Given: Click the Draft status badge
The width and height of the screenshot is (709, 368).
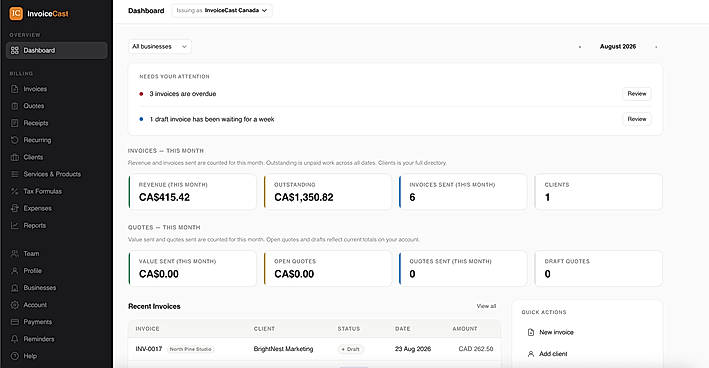Looking at the screenshot, I should (350, 349).
